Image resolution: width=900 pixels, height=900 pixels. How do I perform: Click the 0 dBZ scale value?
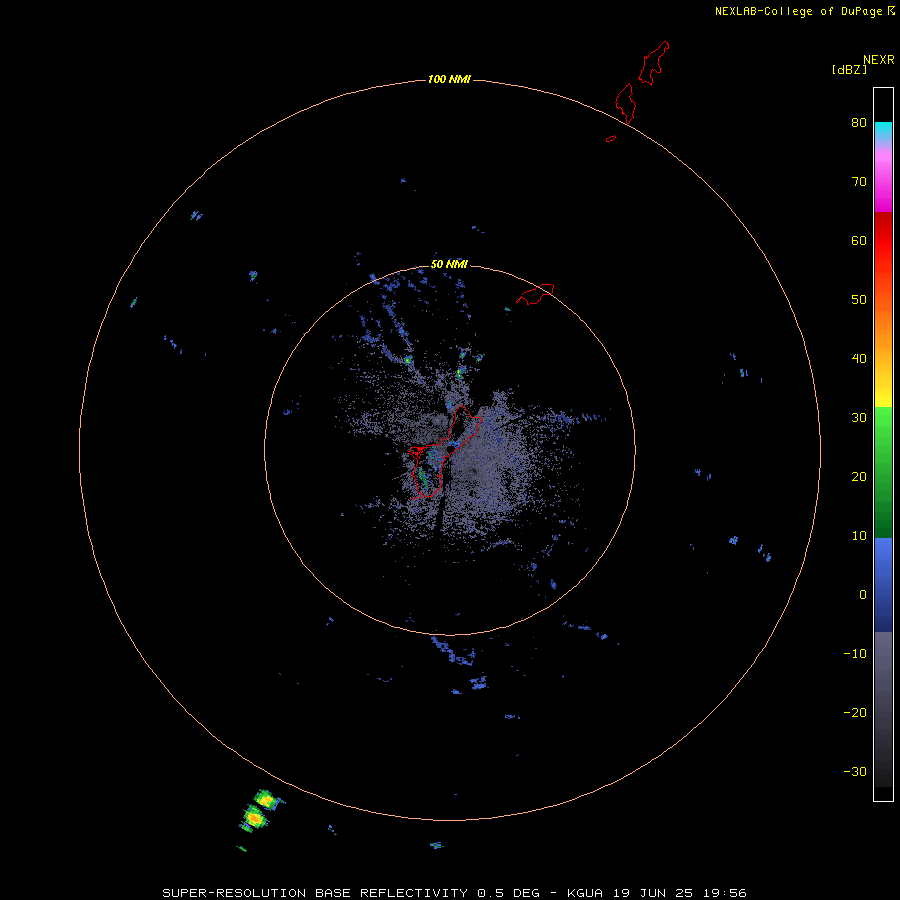[x=863, y=595]
